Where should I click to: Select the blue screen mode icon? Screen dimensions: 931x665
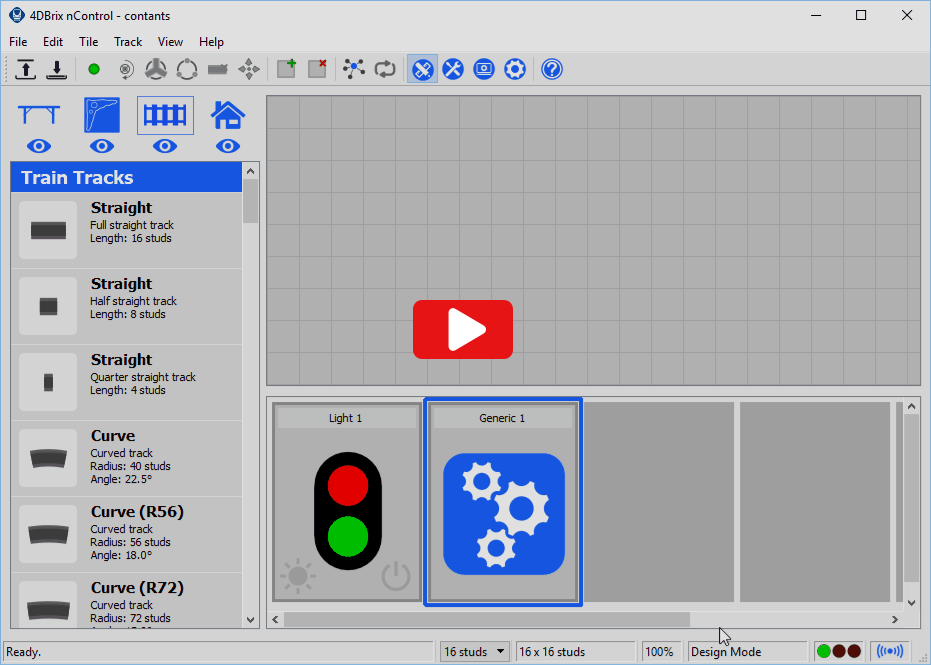[x=484, y=69]
